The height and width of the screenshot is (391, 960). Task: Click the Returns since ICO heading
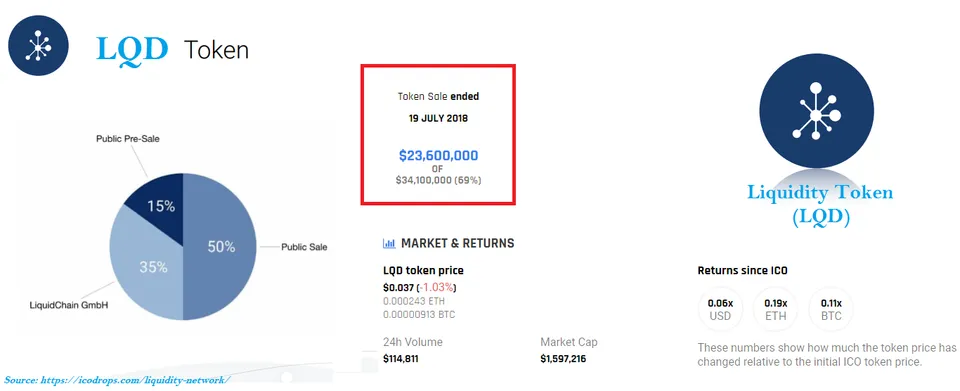[743, 270]
